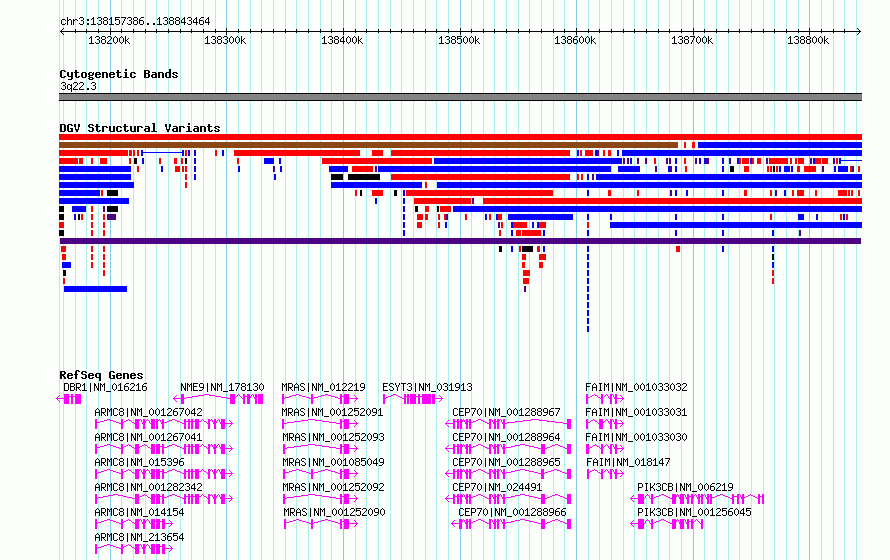Open the RefSeq Genes track title
Screen dimensions: 890x560
click(101, 375)
